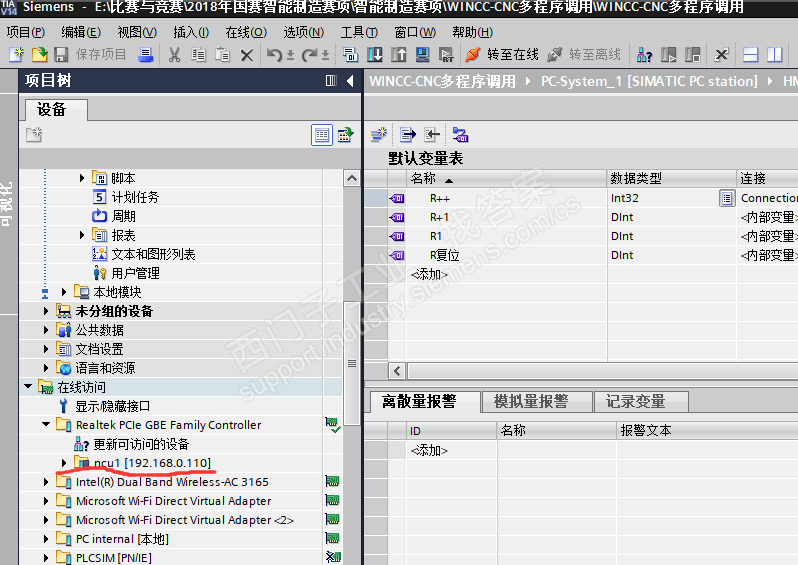The width and height of the screenshot is (798, 565).
Task: Toggle details view in project tree
Action: pos(322,135)
